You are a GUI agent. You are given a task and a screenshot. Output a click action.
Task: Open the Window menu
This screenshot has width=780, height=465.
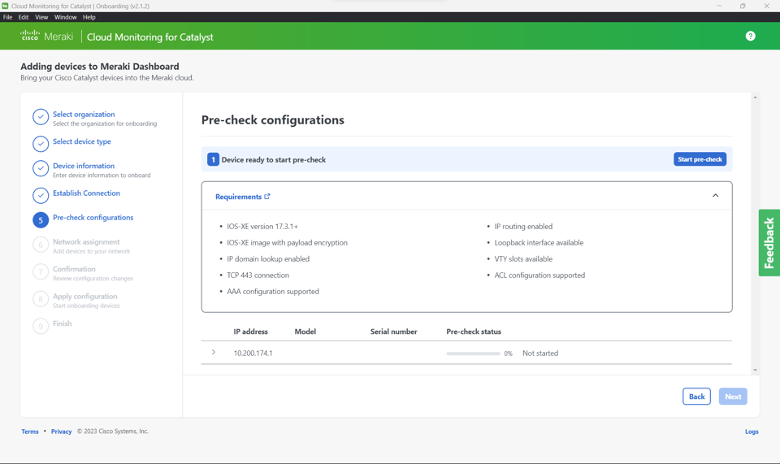tap(65, 17)
